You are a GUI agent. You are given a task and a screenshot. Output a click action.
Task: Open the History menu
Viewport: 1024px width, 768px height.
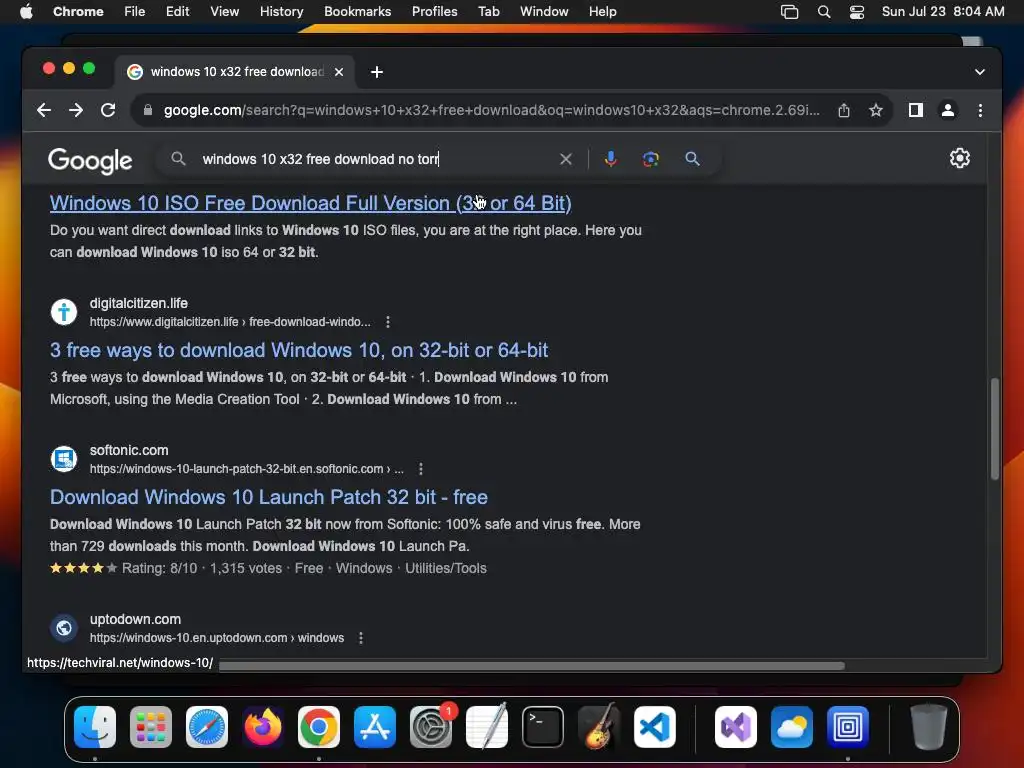281,11
